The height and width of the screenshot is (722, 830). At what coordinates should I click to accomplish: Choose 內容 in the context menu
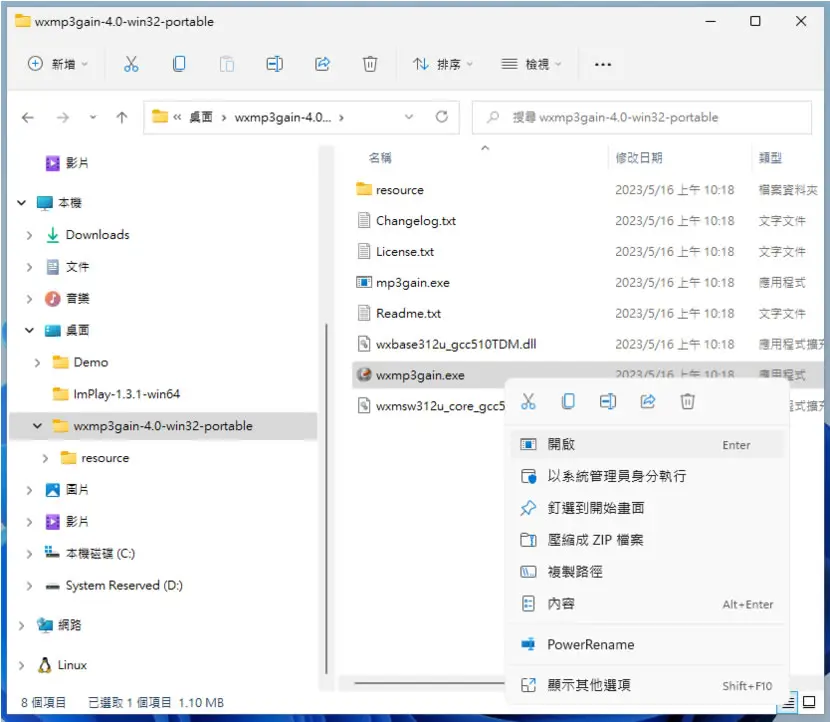pos(647,603)
